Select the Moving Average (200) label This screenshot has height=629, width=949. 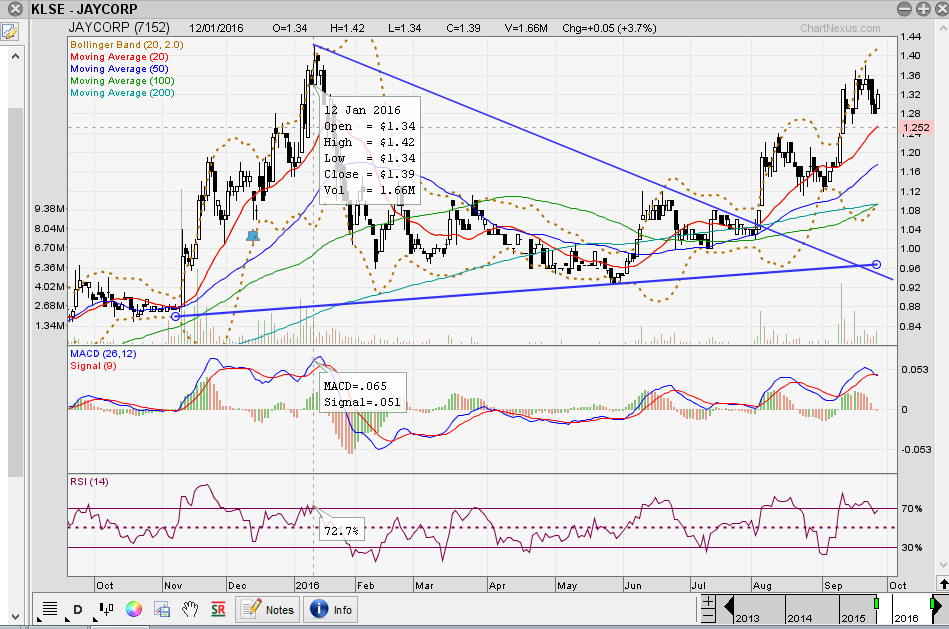(x=122, y=93)
